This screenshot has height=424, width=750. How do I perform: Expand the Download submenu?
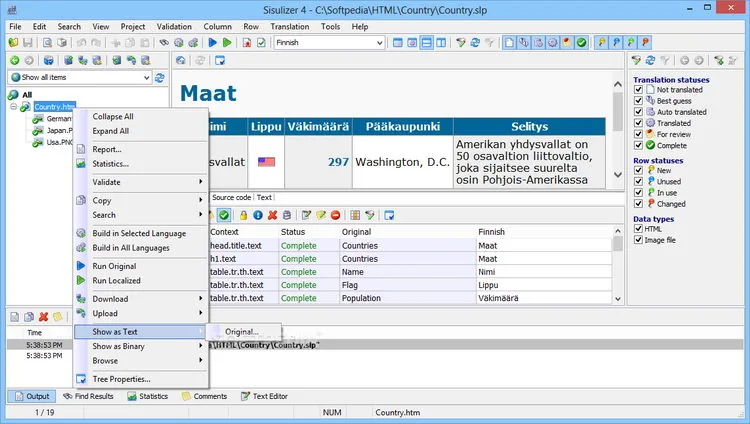(x=141, y=299)
